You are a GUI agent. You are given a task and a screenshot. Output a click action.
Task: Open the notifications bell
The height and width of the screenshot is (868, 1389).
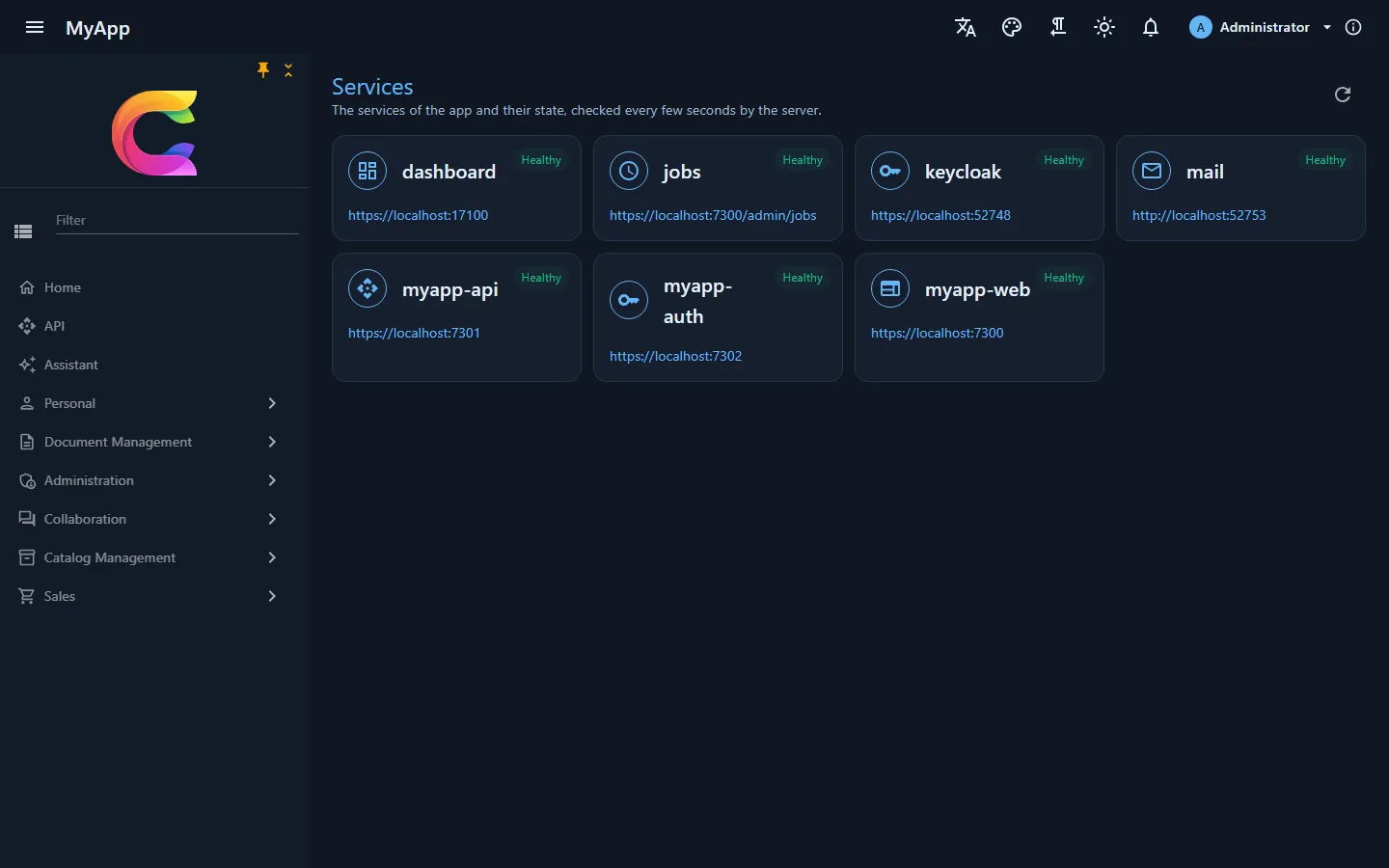coord(1151,27)
